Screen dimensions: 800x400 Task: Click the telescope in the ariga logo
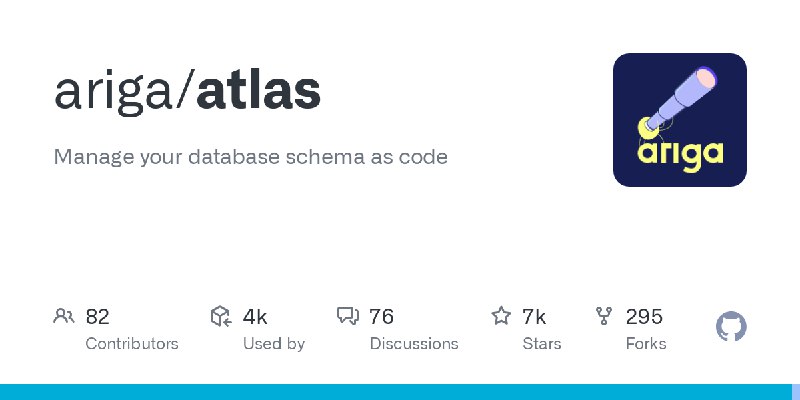point(678,101)
